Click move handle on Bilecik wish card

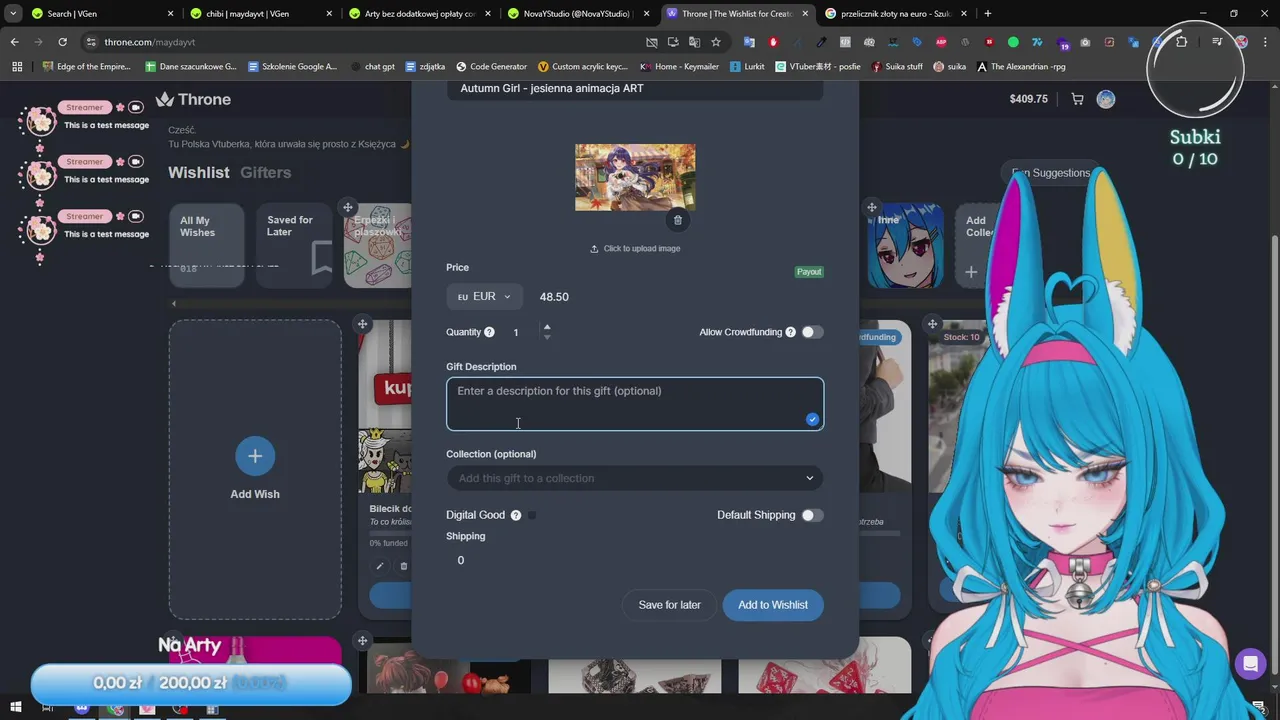(x=363, y=324)
